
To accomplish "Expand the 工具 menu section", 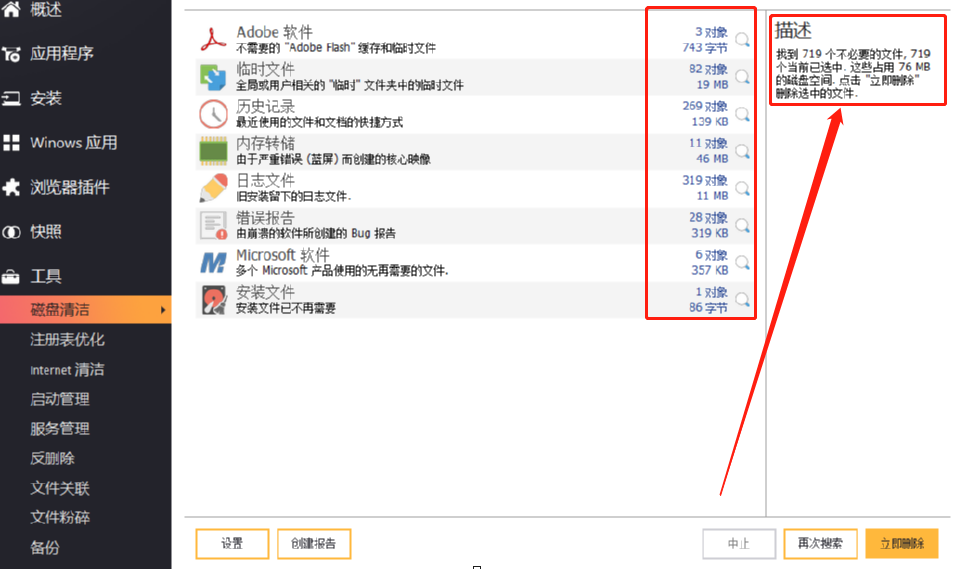I will pyautogui.click(x=46, y=276).
